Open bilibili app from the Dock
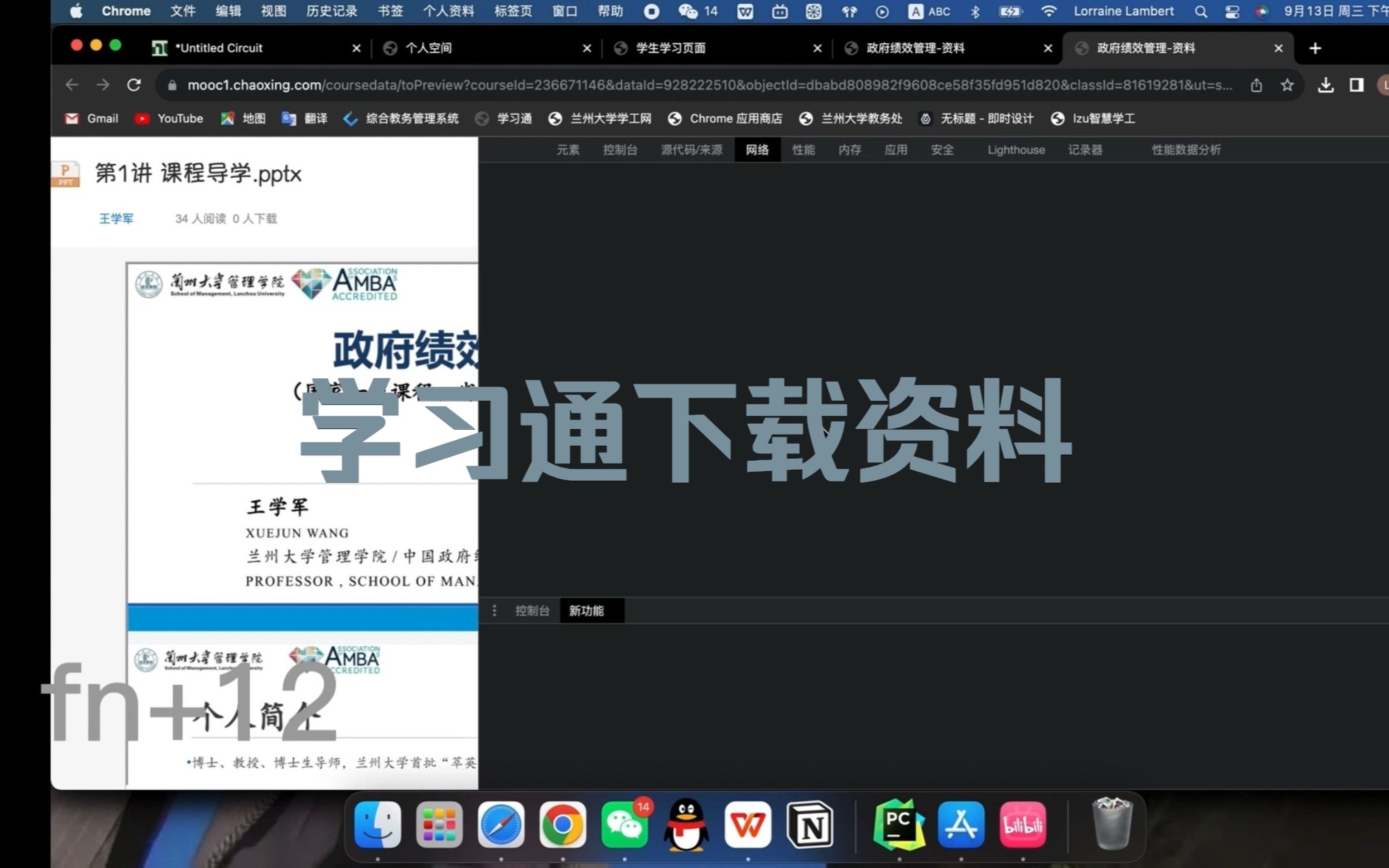 click(x=1022, y=825)
